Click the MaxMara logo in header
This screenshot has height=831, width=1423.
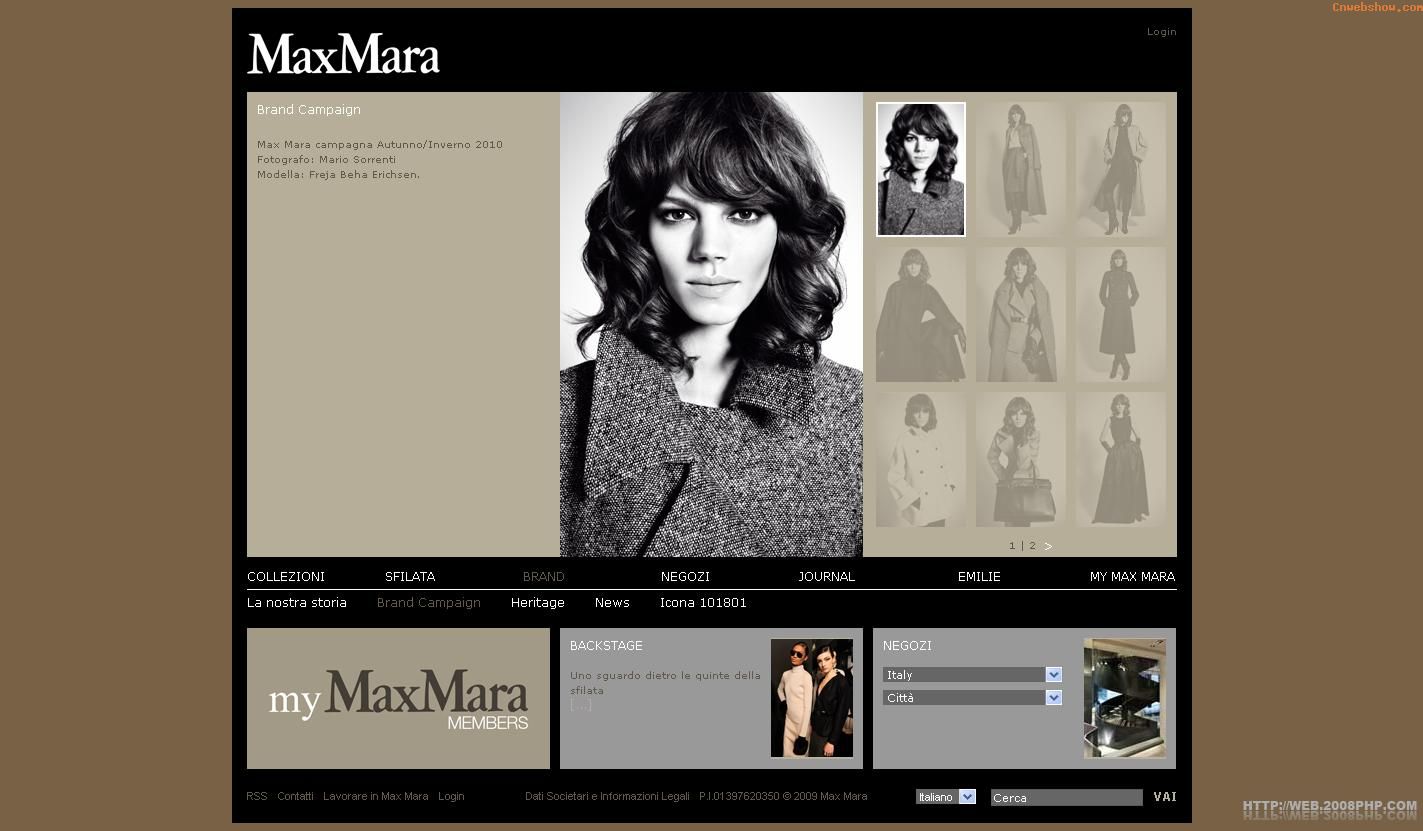(343, 54)
